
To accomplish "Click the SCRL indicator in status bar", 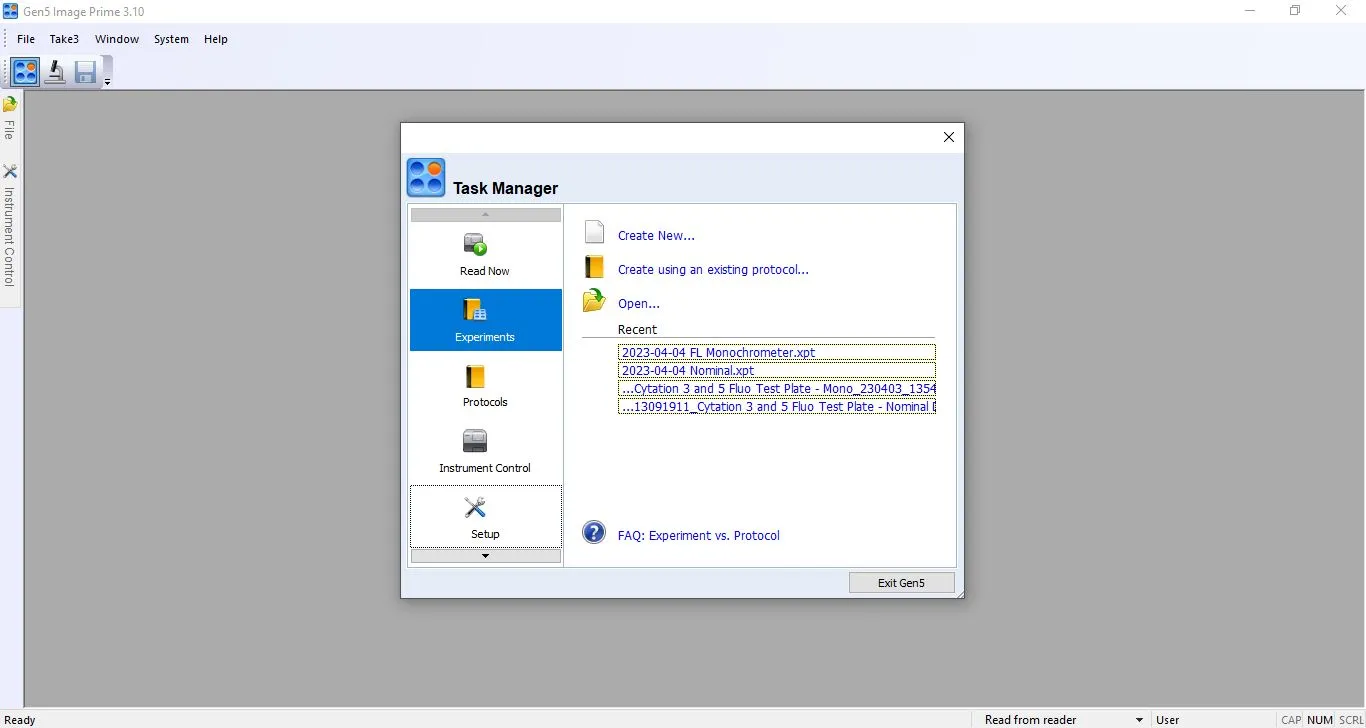I will coord(1351,720).
